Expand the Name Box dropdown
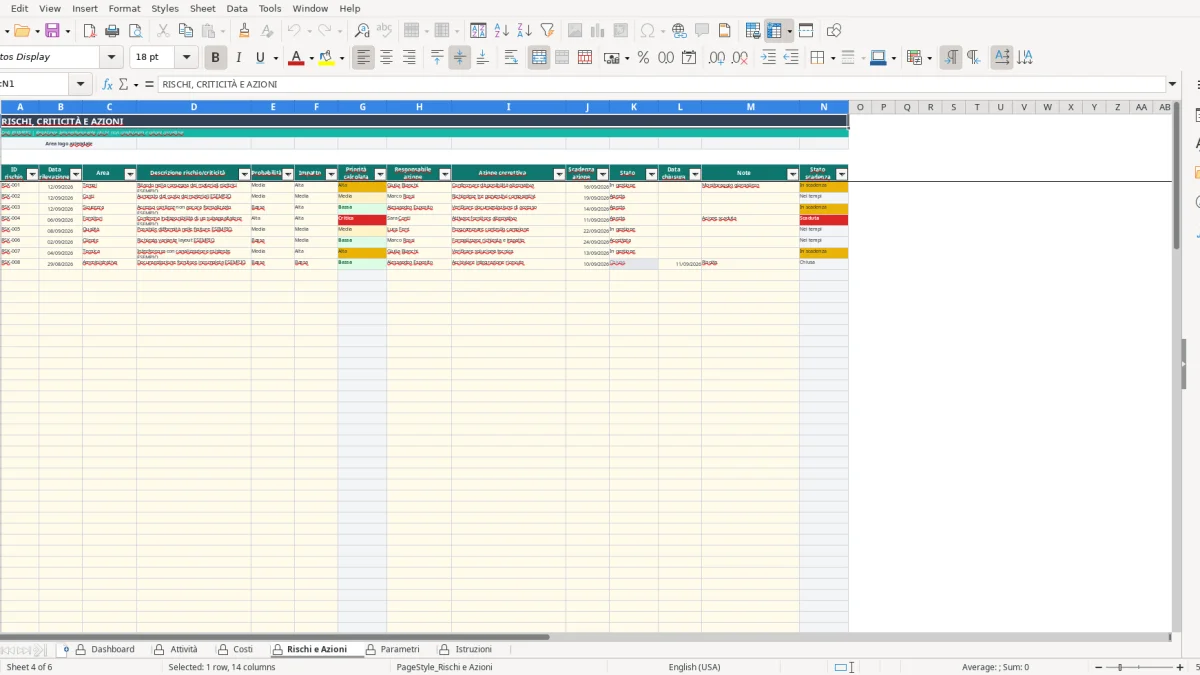 81,85
